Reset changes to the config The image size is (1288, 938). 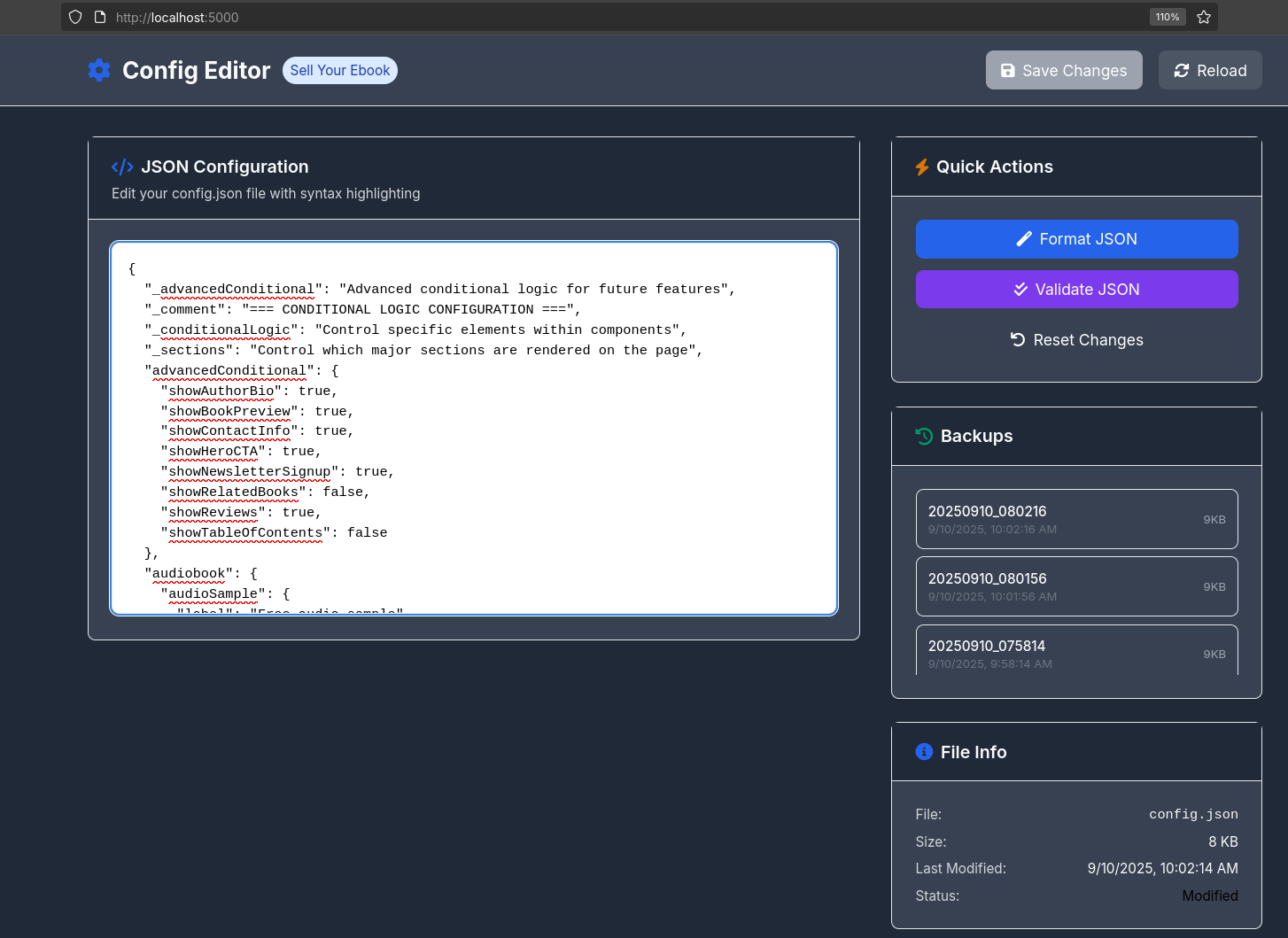click(1077, 340)
